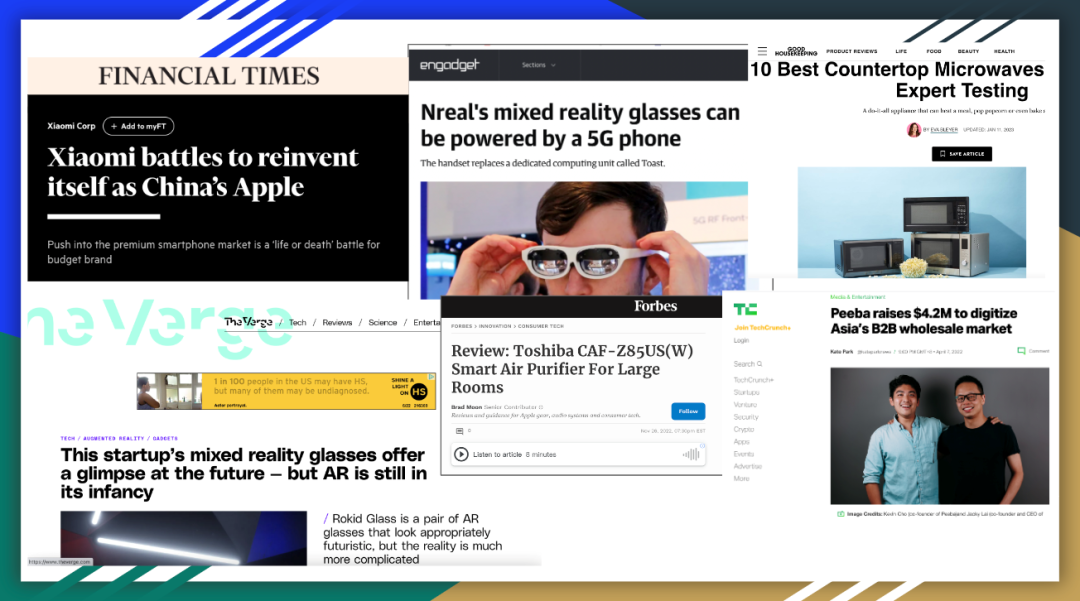Image resolution: width=1080 pixels, height=601 pixels.
Task: Click the Forbes comment bubble icon
Action: coord(459,431)
